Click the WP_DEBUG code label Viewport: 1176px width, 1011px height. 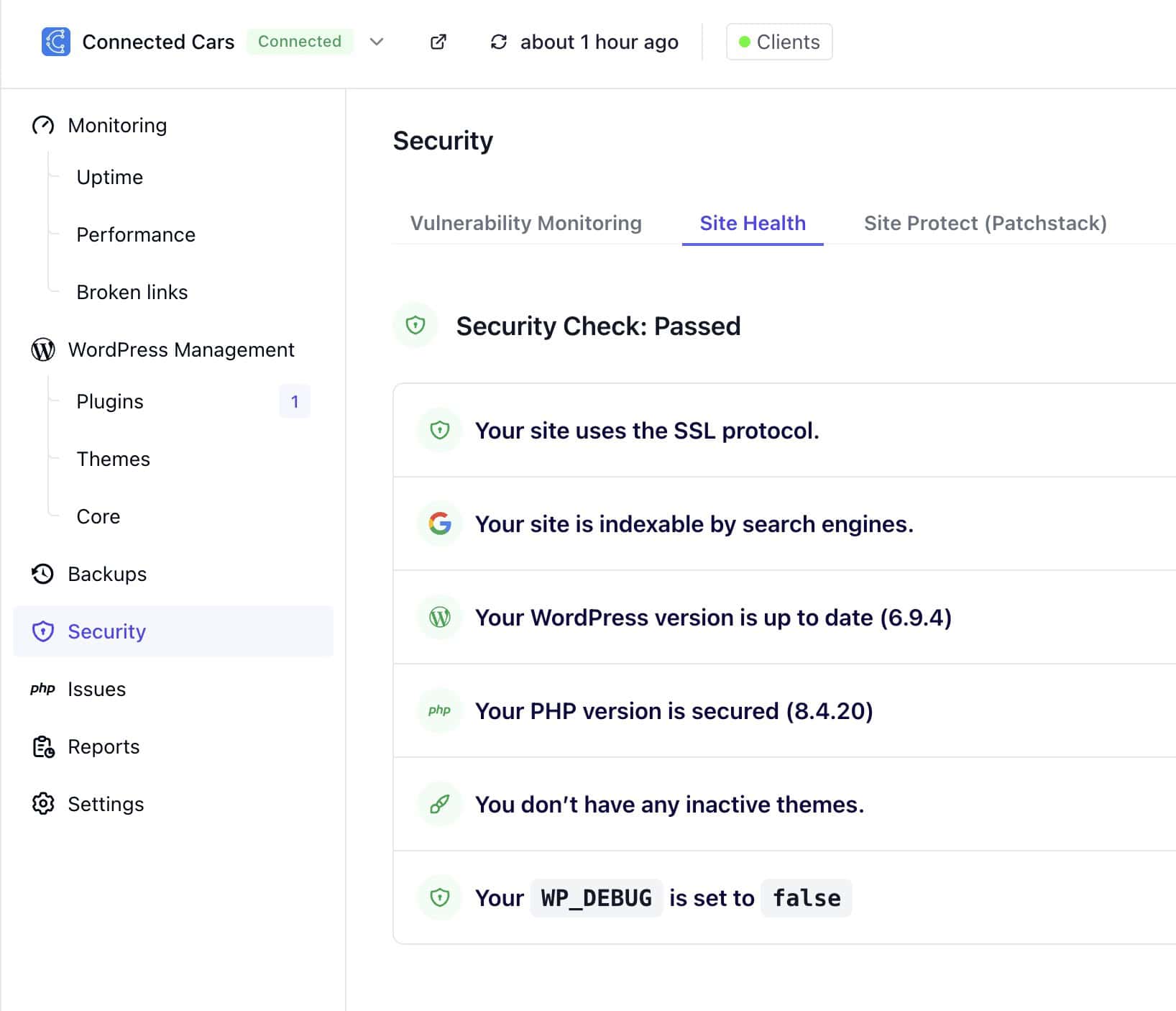596,897
